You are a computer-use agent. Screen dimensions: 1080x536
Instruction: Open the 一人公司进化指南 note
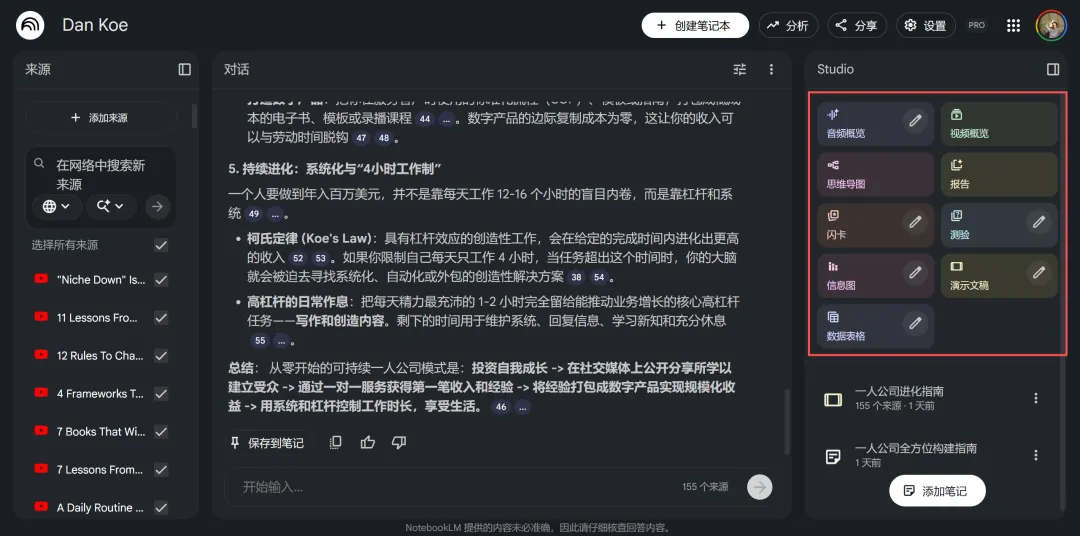[x=922, y=398]
